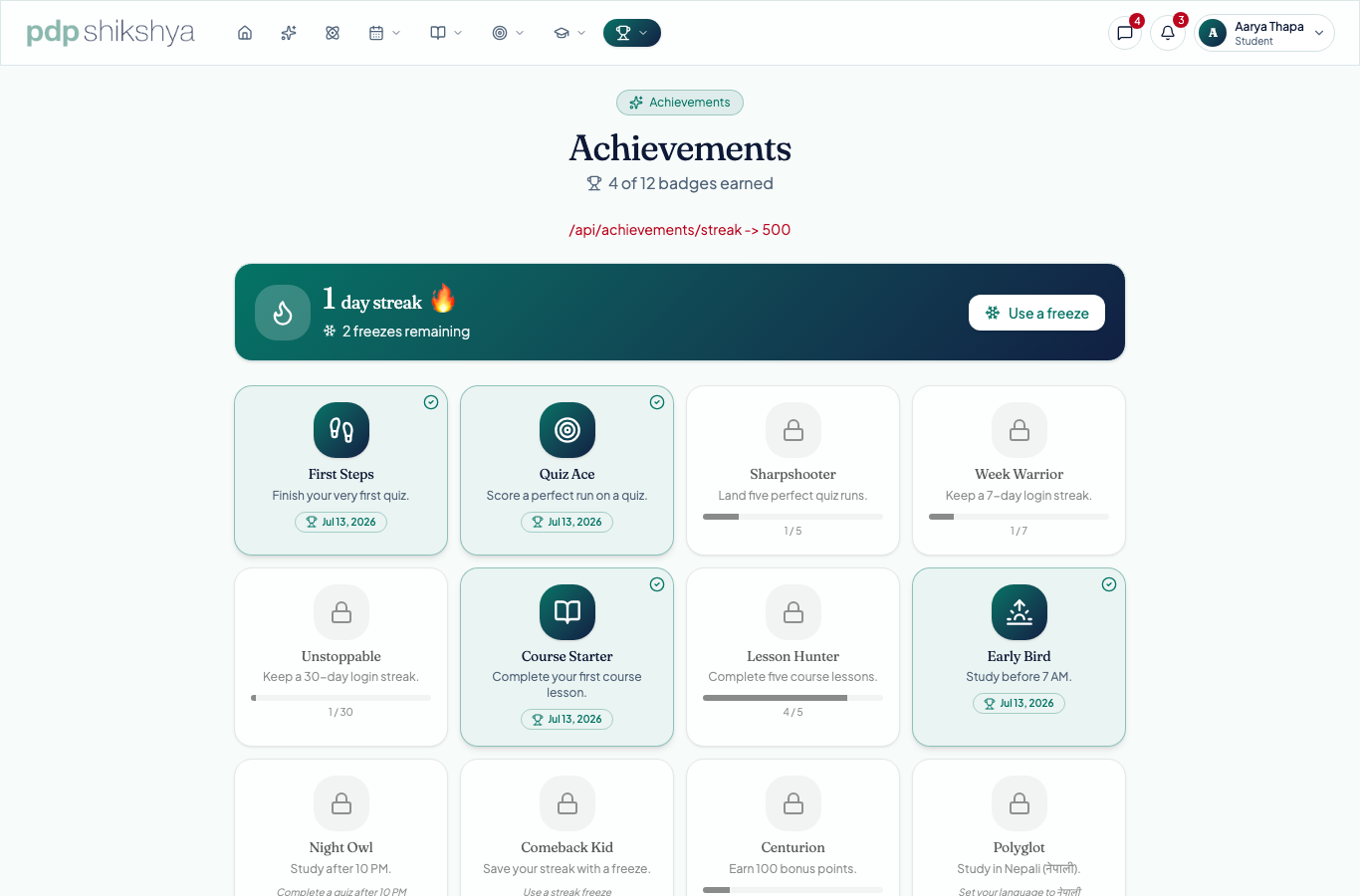This screenshot has width=1360, height=896.
Task: Click the "Lesson Hunter" card title
Action: [x=793, y=656]
